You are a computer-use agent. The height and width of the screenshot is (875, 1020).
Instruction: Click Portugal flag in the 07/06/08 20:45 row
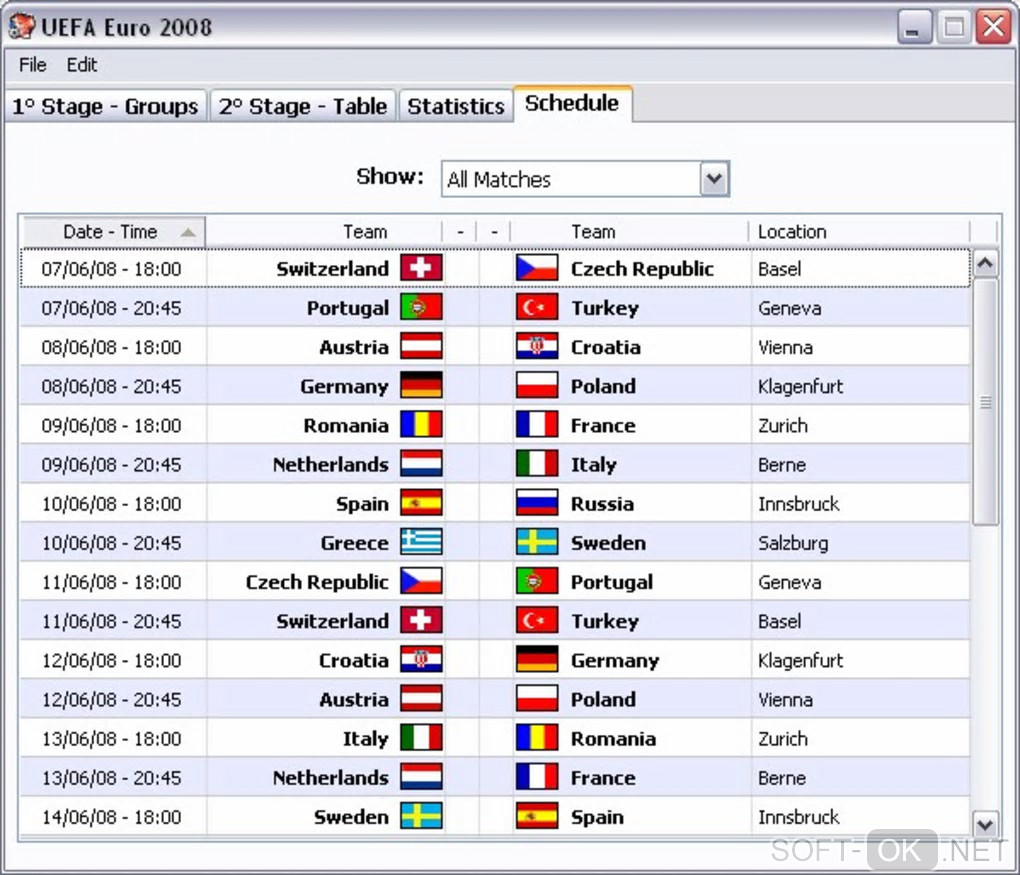[x=421, y=307]
